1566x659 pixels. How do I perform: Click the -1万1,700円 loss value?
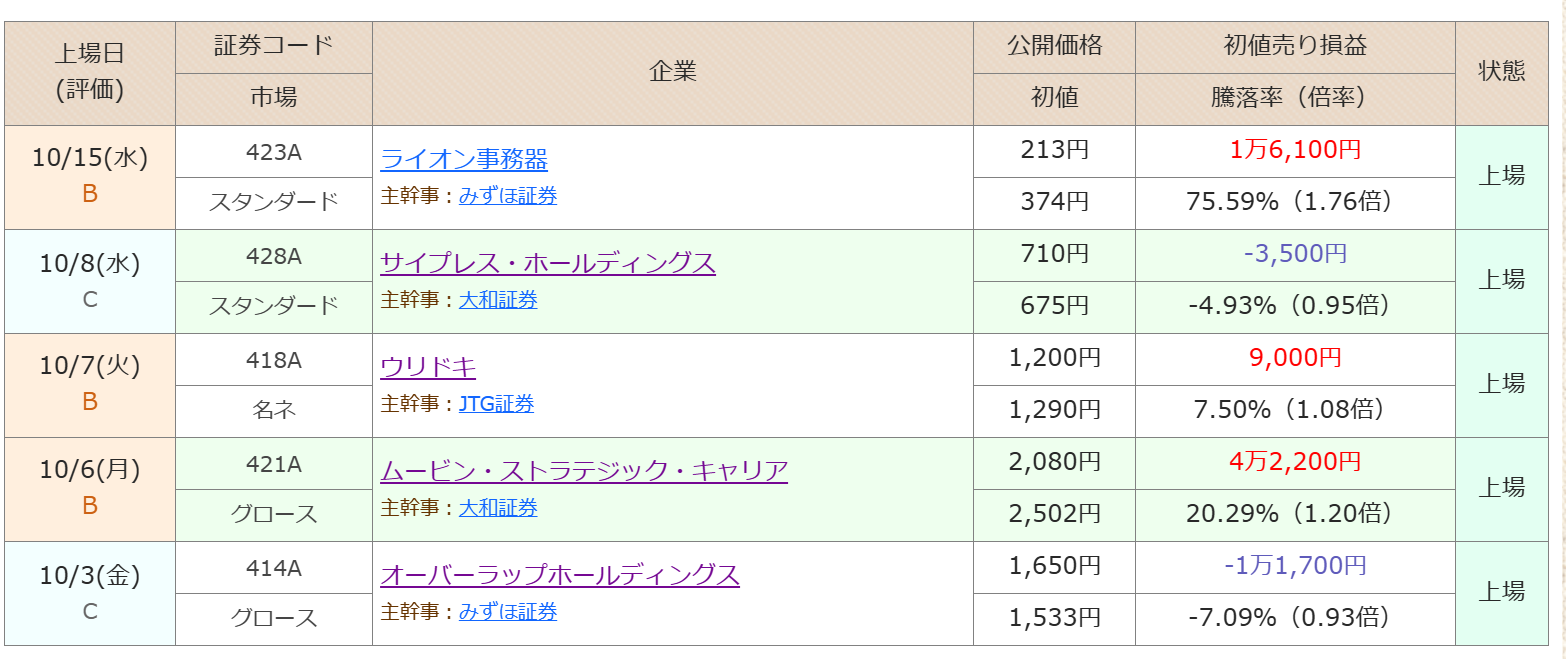(x=1295, y=567)
